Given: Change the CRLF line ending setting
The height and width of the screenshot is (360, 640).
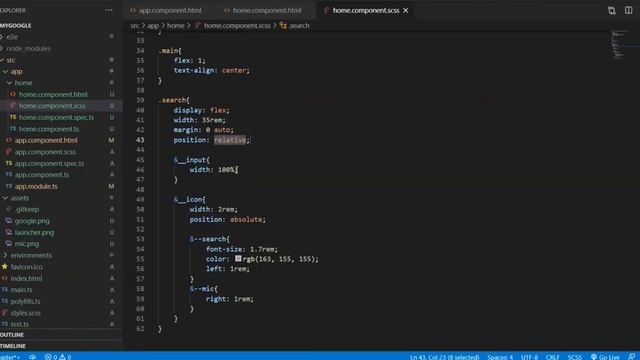Looking at the screenshot, I should (x=553, y=357).
